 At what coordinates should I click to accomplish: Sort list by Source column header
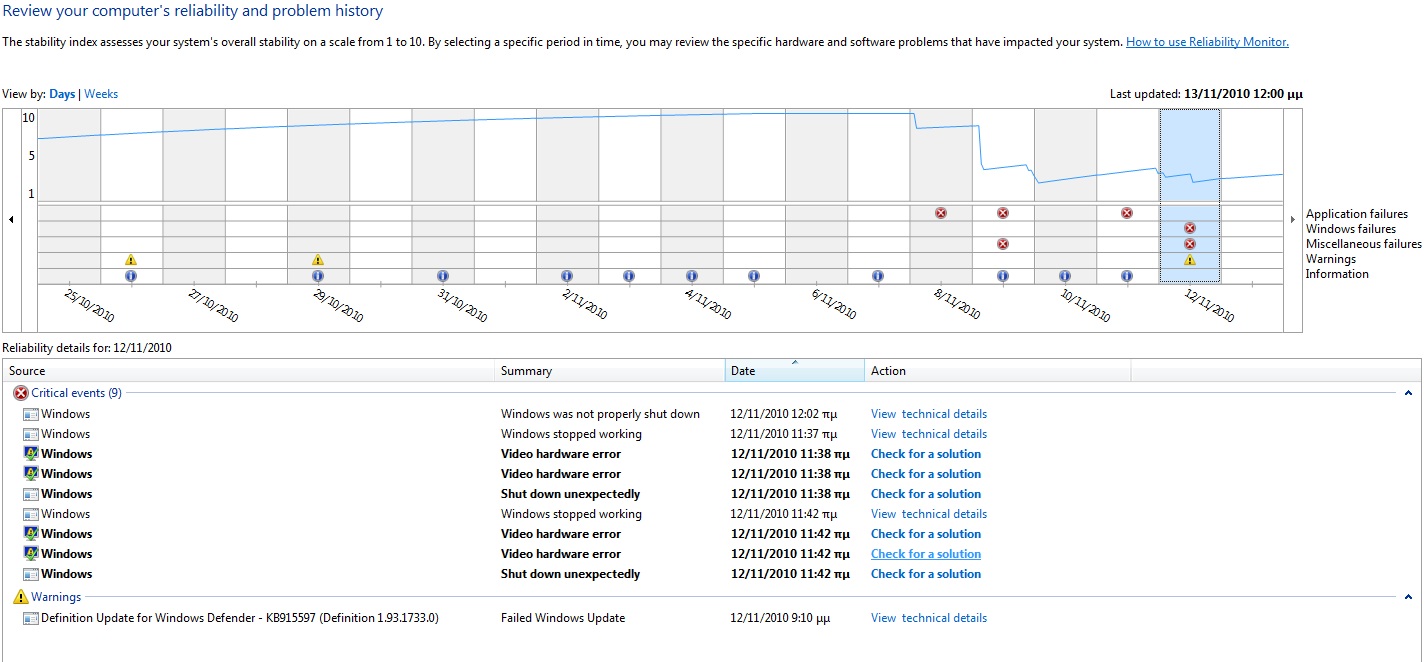248,371
